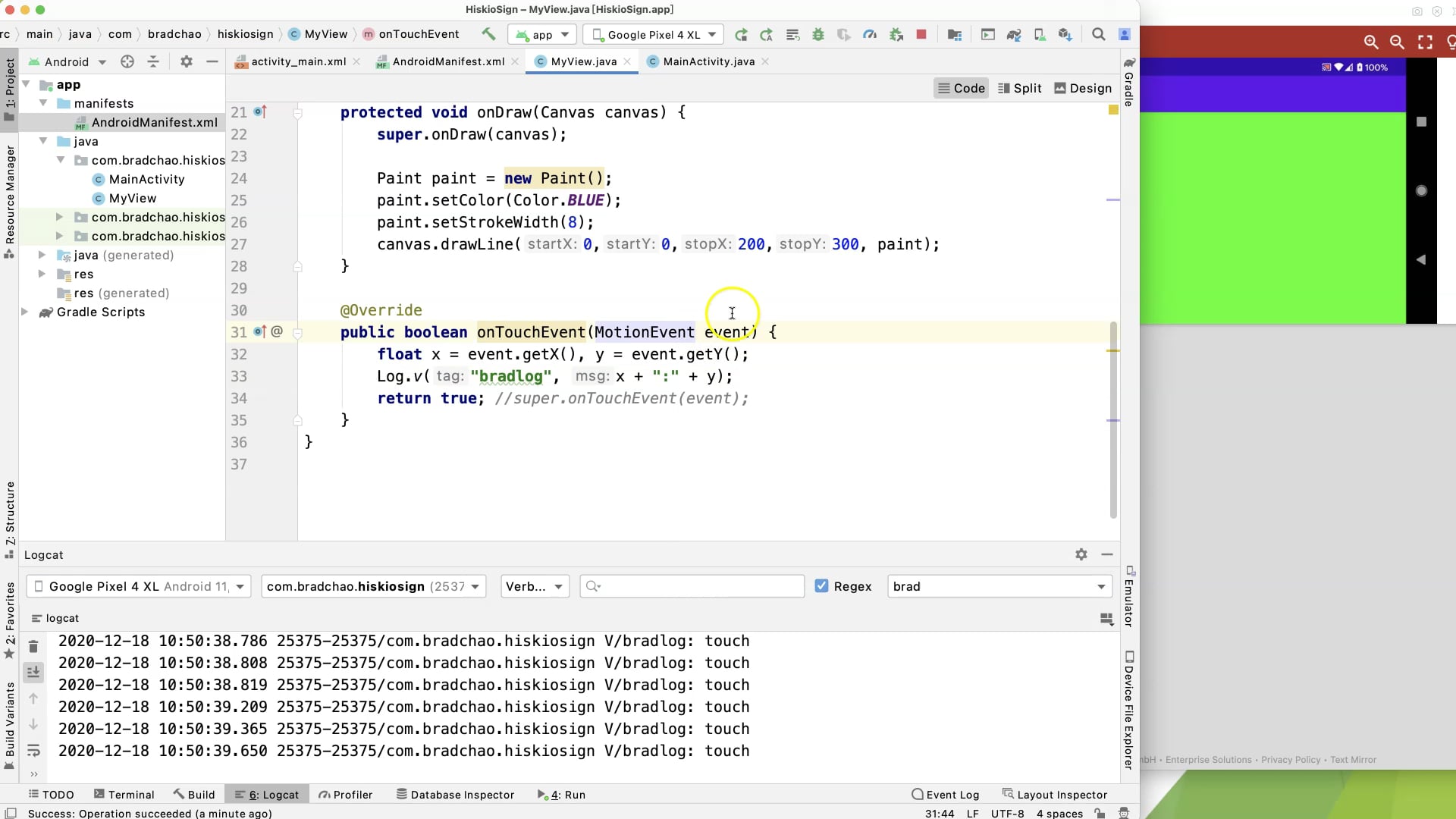Open the Google Pixel 4 XL device dropdown
The image size is (1456, 819).
click(x=654, y=35)
